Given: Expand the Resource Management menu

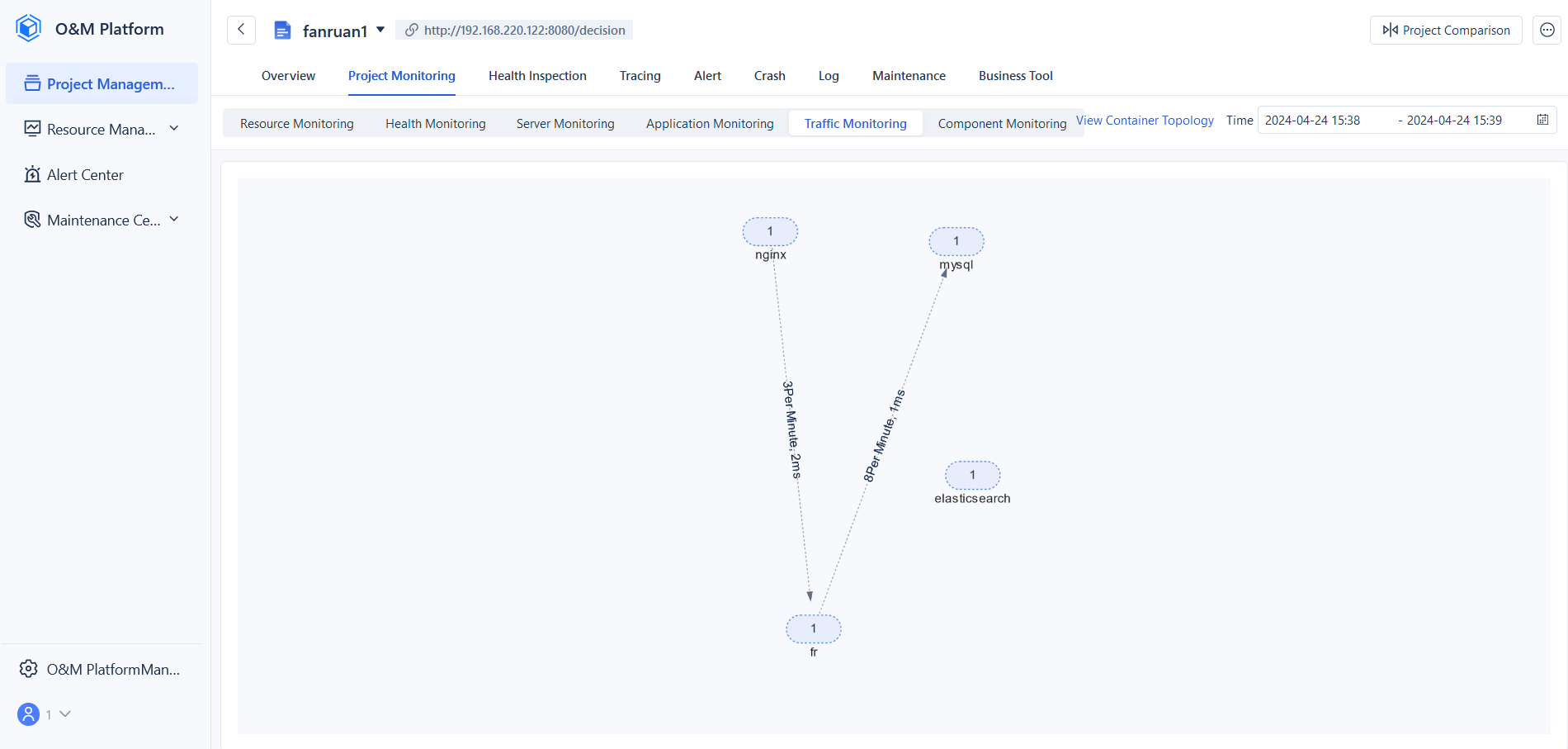Looking at the screenshot, I should point(173,129).
